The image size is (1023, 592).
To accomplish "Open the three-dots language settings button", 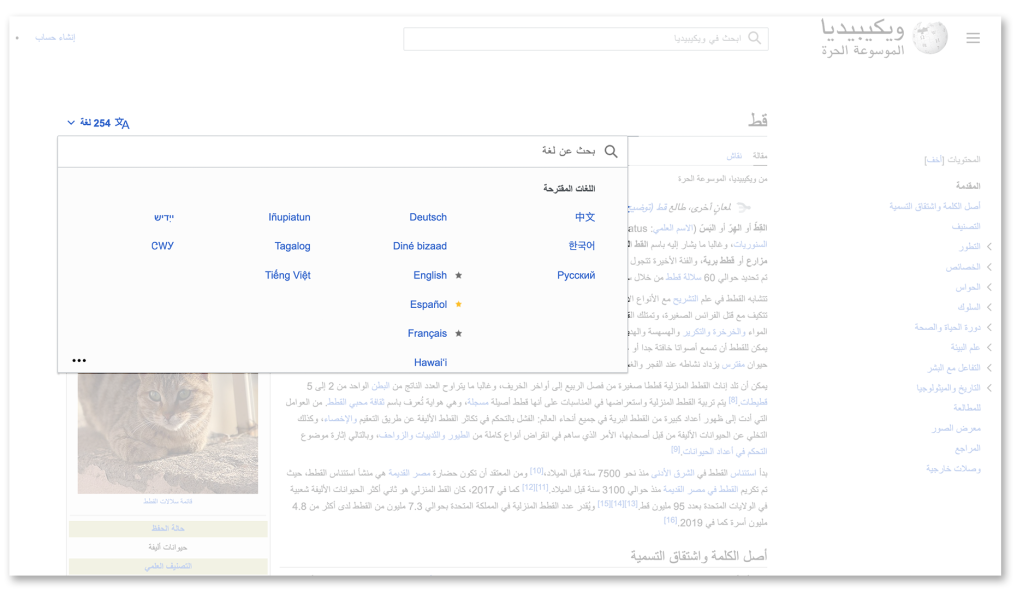I will click(x=79, y=360).
